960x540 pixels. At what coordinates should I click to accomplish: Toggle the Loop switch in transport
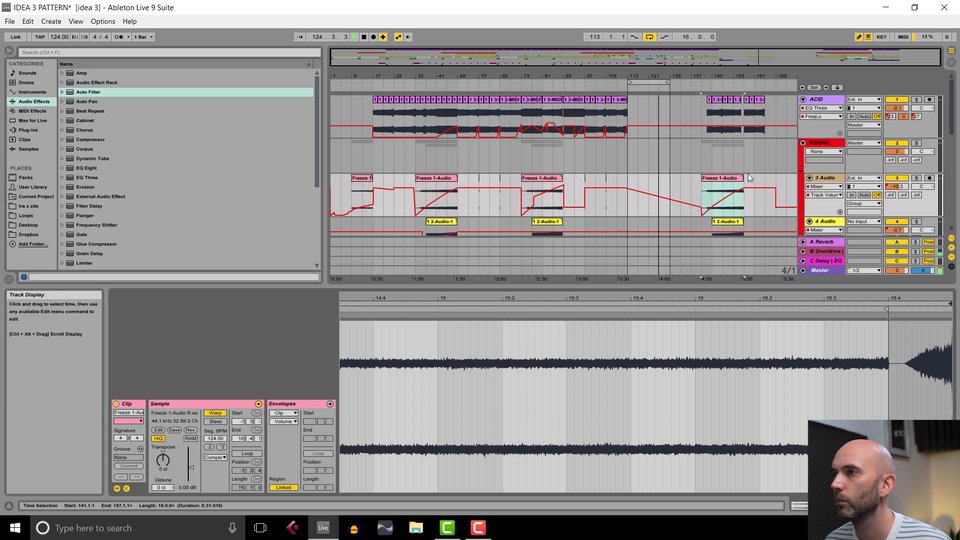(650, 37)
